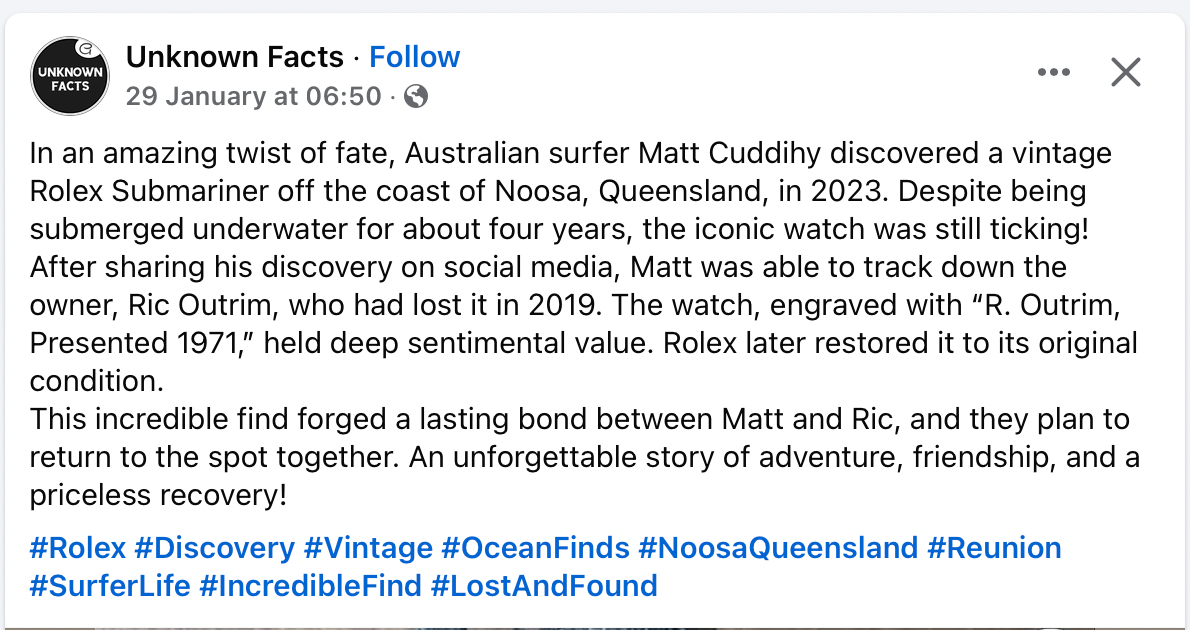This screenshot has width=1190, height=630.
Task: Click the #OceanFinds hashtag
Action: (x=535, y=548)
